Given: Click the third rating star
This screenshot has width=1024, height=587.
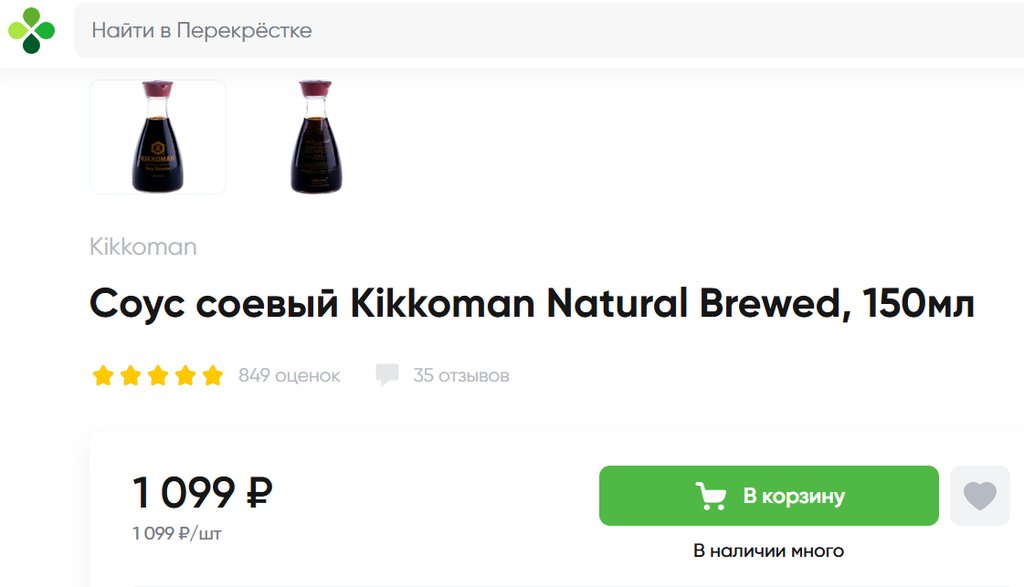Looking at the screenshot, I should 158,376.
